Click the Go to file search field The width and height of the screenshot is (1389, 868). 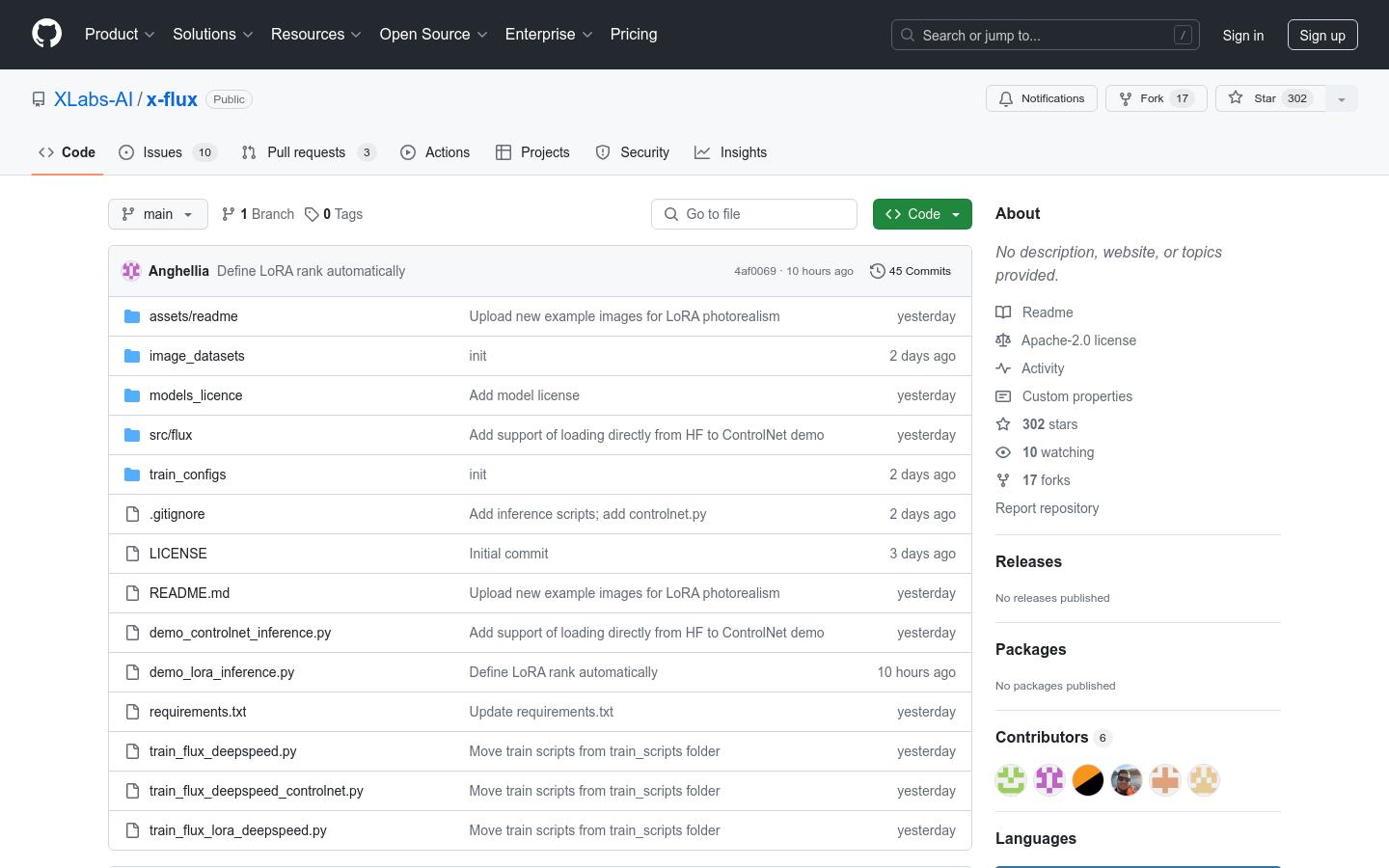click(x=754, y=214)
